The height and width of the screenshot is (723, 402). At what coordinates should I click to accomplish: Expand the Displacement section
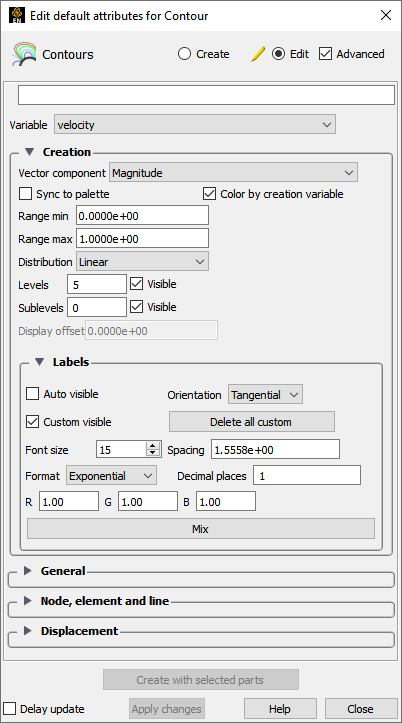tap(28, 631)
